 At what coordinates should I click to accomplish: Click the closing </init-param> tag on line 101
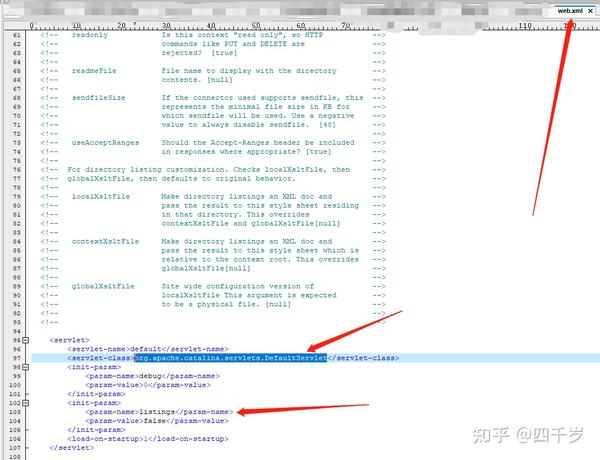[x=96, y=394]
